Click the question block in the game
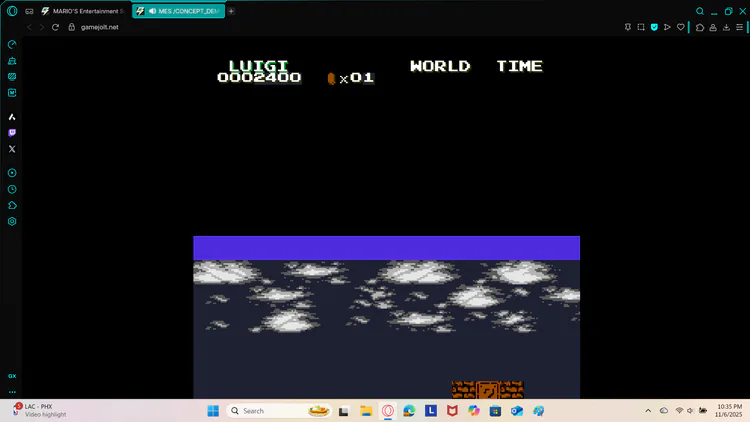 coord(487,389)
